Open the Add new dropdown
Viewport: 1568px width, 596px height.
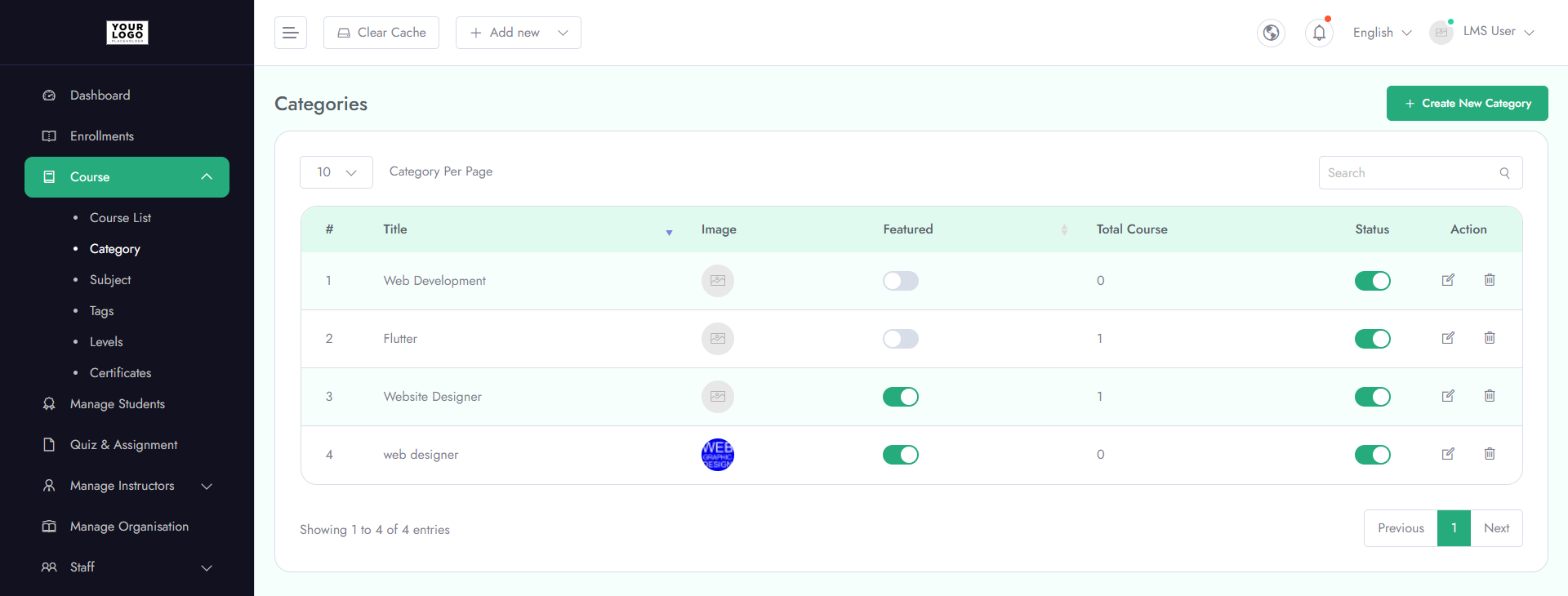click(519, 33)
